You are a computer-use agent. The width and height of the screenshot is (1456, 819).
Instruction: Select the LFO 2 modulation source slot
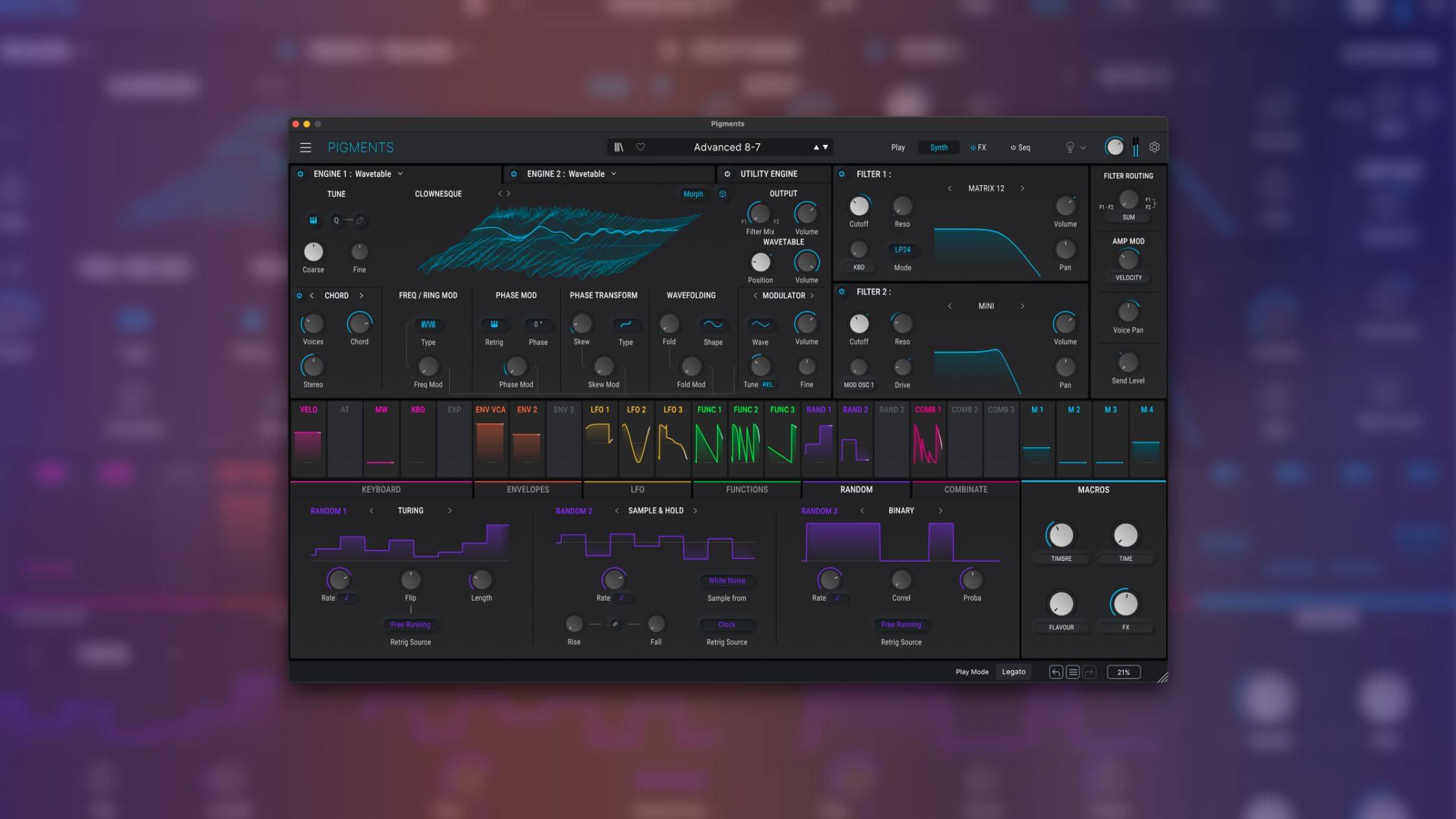(636, 439)
